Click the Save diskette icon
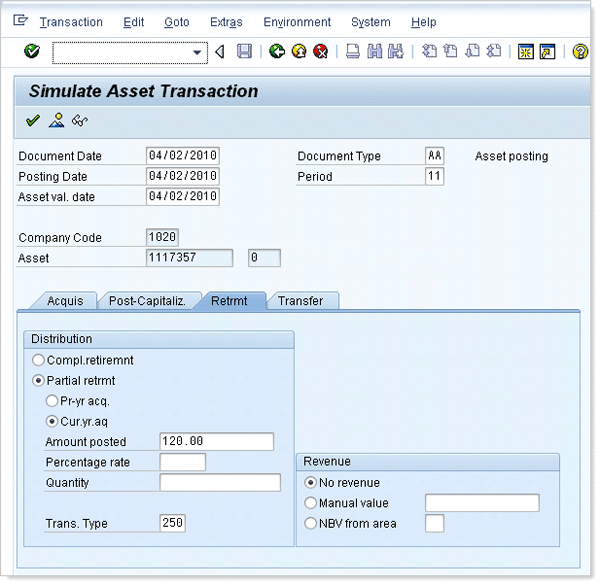The width and height of the screenshot is (600, 585). (x=244, y=52)
